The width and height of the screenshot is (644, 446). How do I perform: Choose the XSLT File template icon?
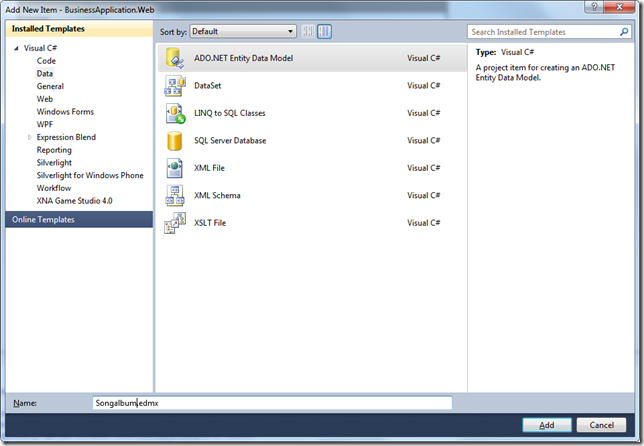175,223
